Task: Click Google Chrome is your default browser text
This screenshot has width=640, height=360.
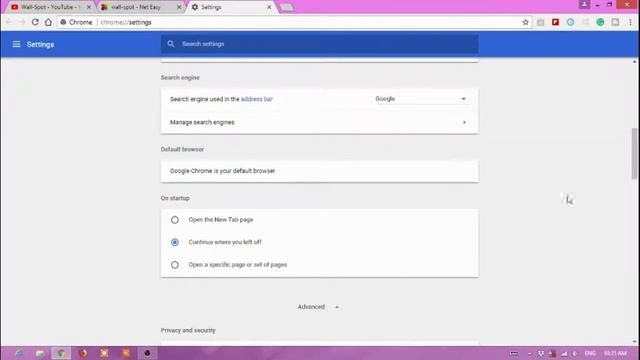Action: [222, 171]
